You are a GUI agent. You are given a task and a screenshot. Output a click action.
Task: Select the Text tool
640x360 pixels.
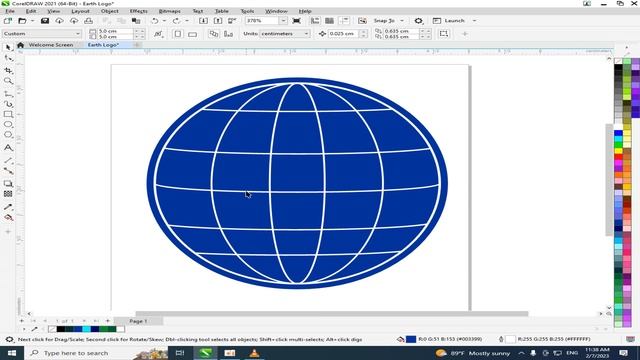[8, 147]
